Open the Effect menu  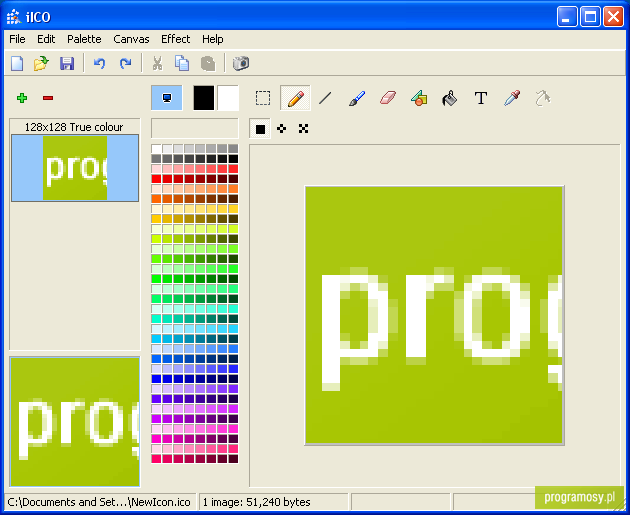tap(175, 39)
